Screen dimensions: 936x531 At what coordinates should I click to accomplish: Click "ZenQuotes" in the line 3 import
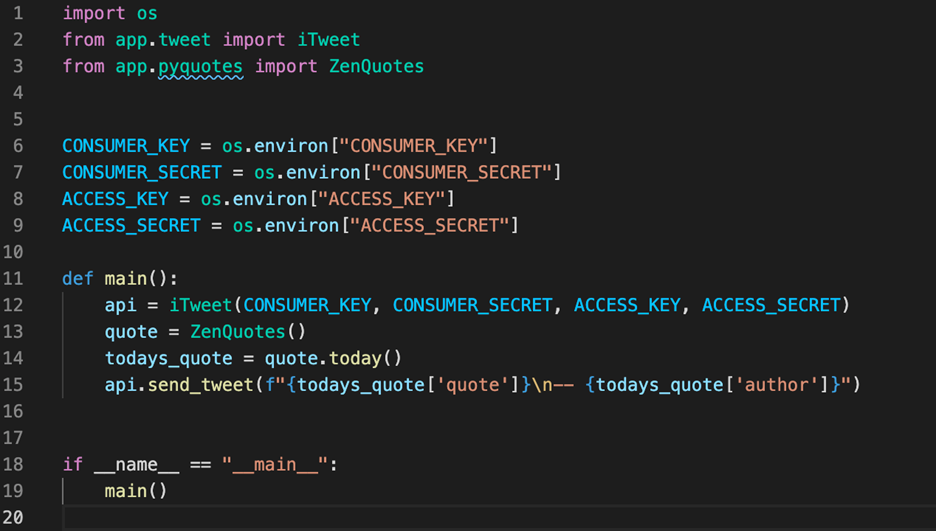377,66
